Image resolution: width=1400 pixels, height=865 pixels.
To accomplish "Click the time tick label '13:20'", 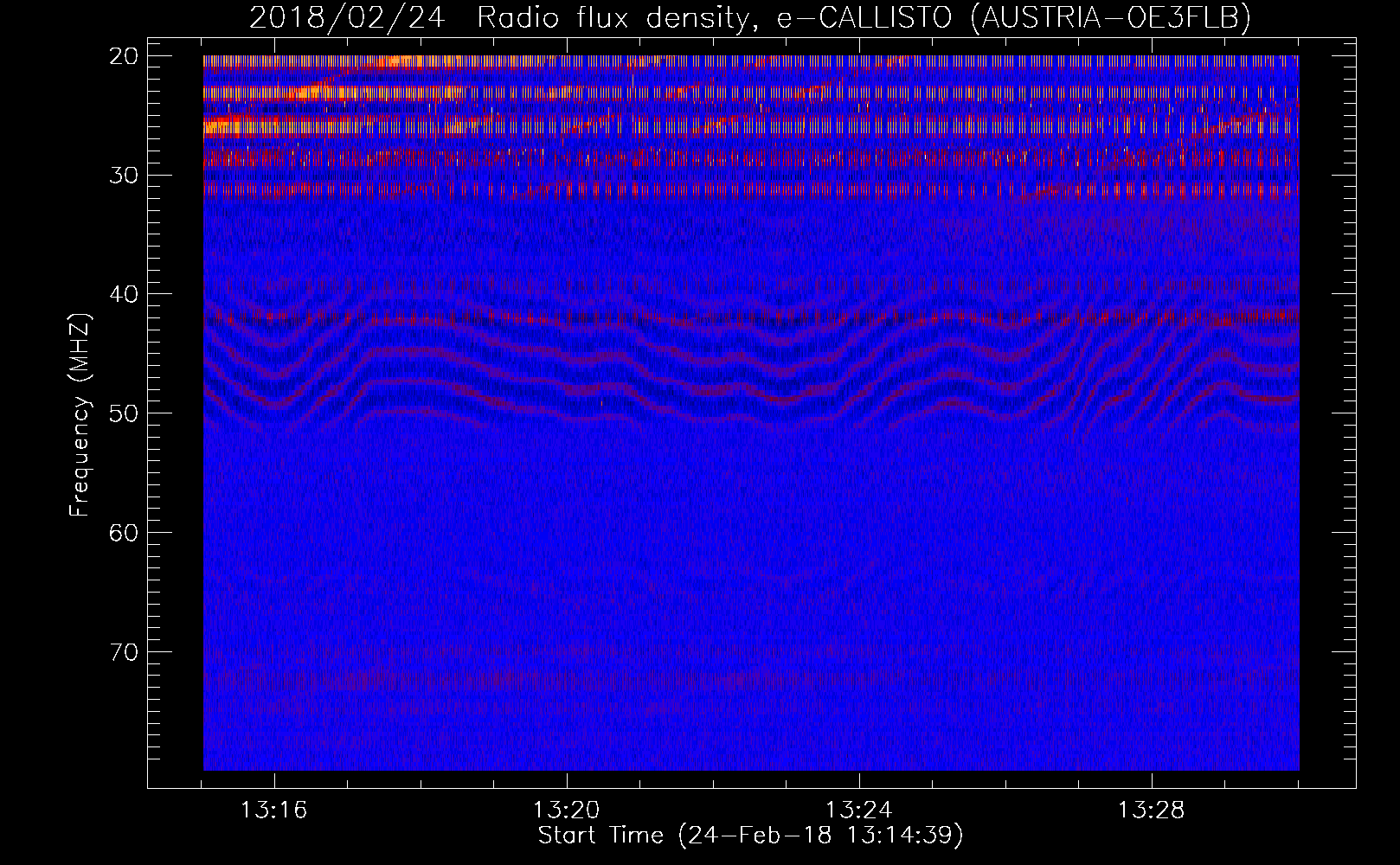I will (x=567, y=811).
